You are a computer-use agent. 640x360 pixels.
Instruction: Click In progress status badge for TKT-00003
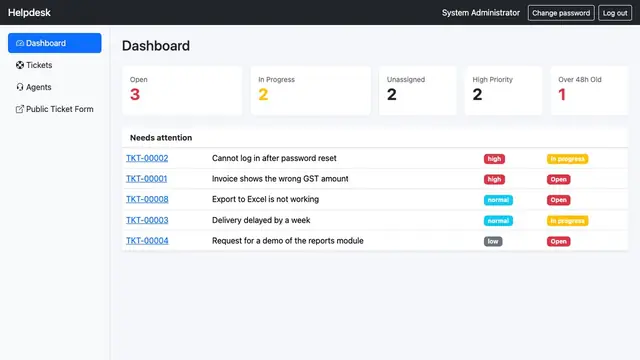click(x=567, y=221)
